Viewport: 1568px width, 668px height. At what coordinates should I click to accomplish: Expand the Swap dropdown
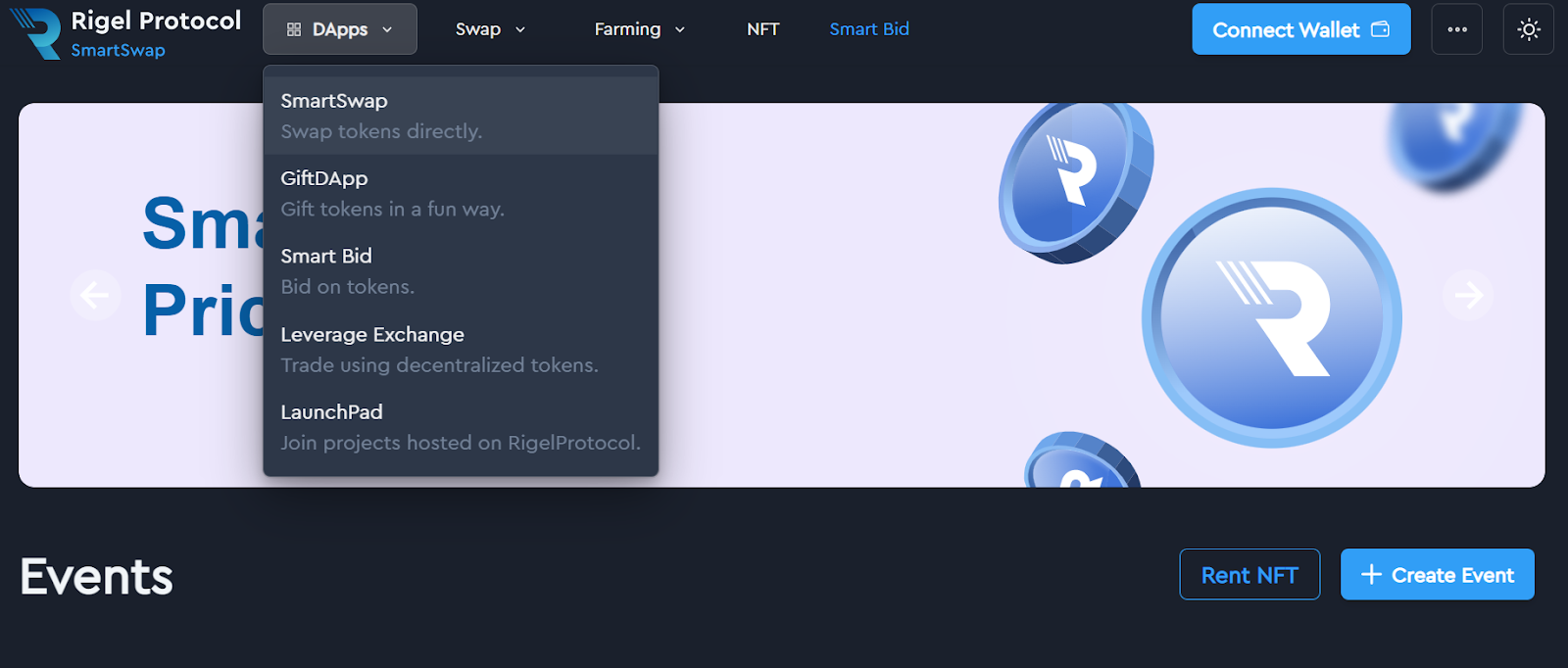click(490, 29)
